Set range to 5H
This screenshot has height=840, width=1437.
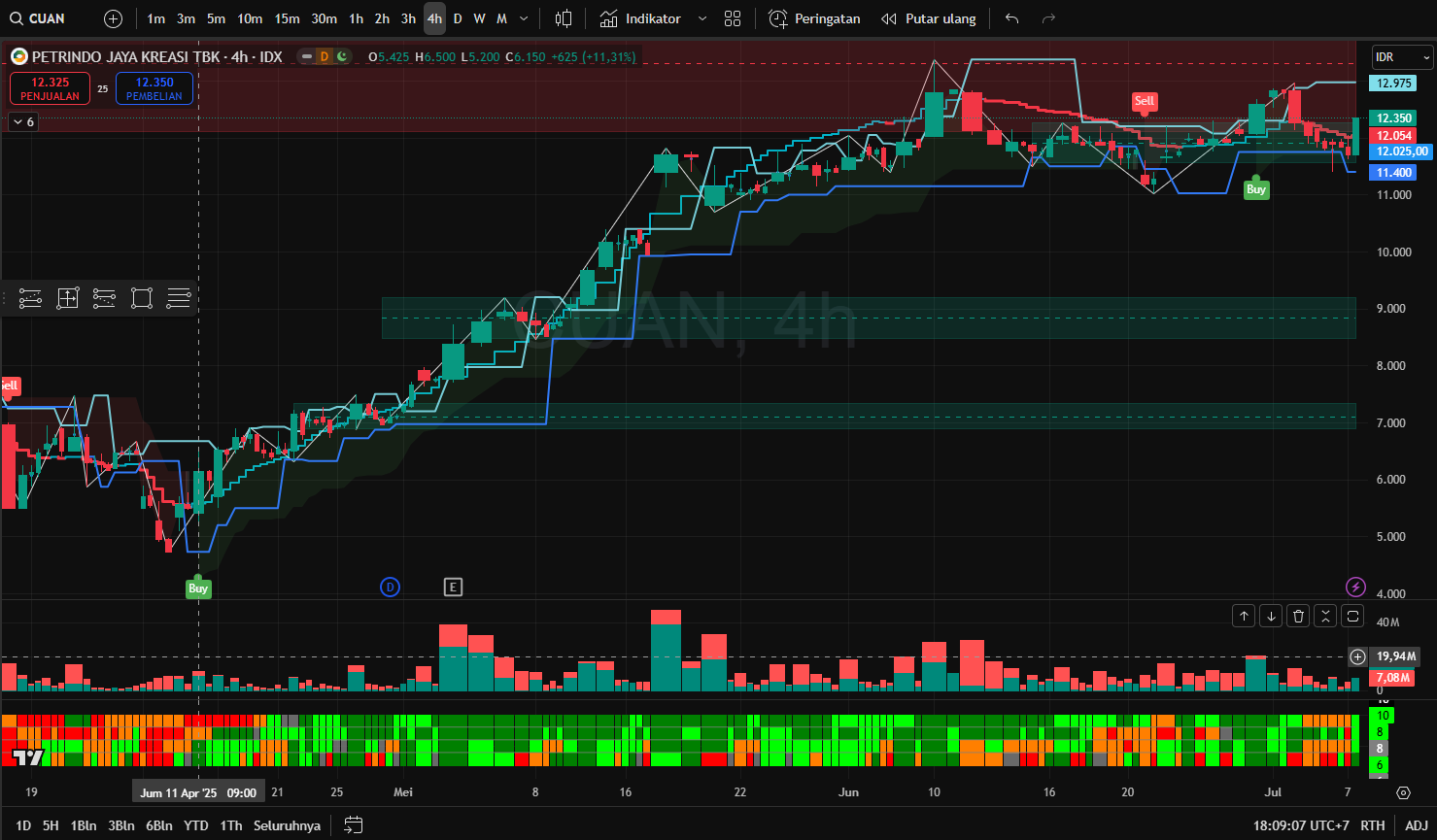coord(51,825)
